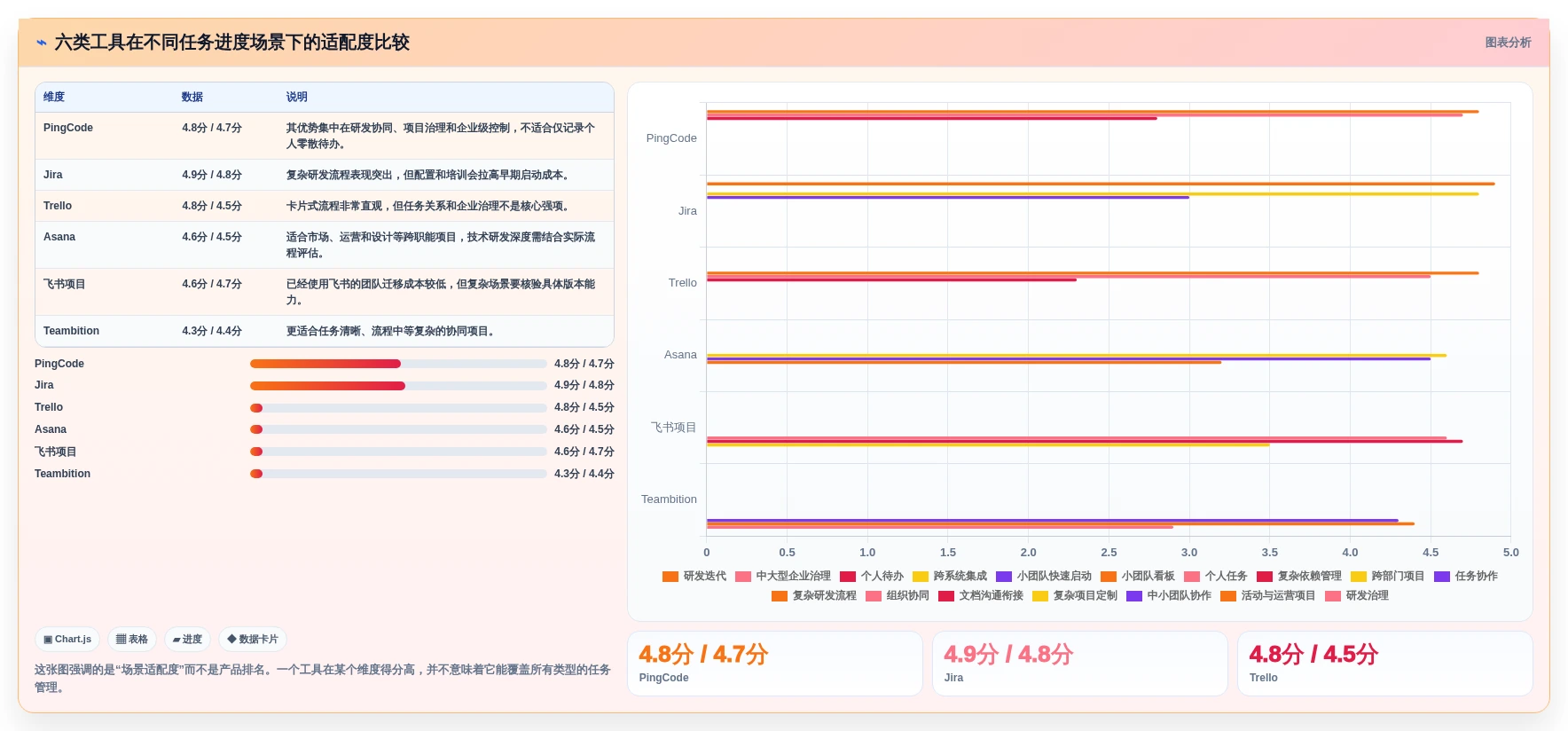Click the Asana progress bar

pos(398,429)
